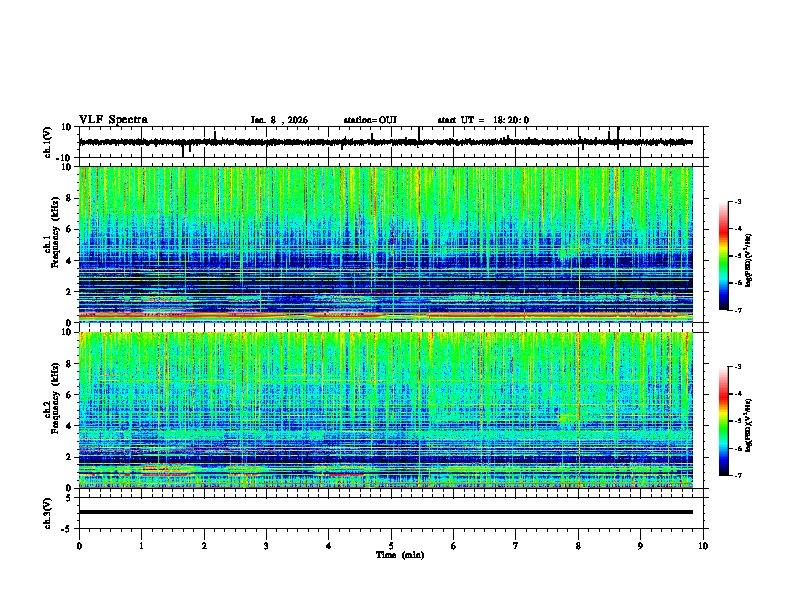The height and width of the screenshot is (612, 792).
Task: Click the ch.2 "Frequency (kHz)" axis label
Action: [55, 398]
